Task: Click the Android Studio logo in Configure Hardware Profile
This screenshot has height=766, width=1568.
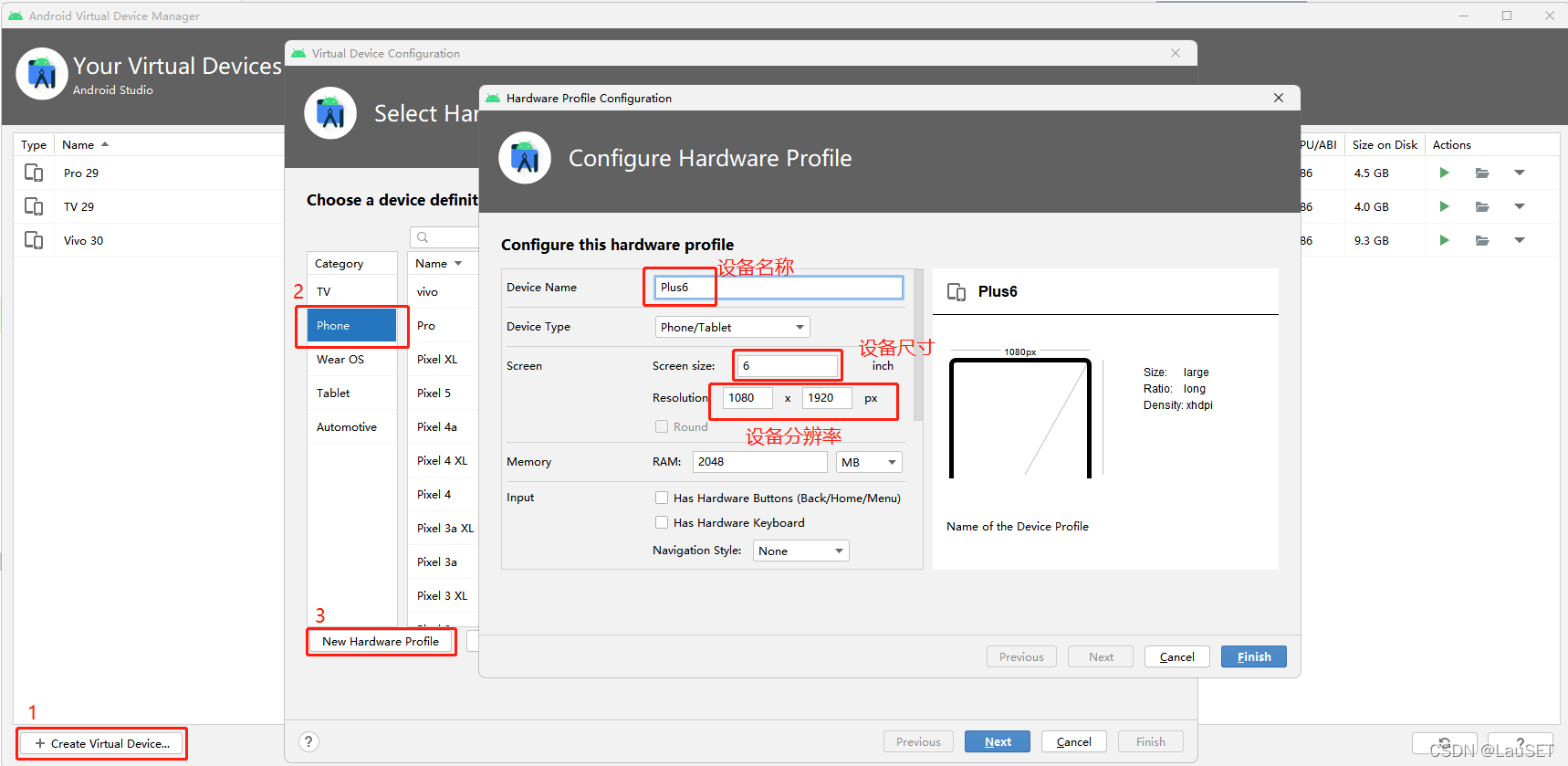Action: (x=525, y=158)
